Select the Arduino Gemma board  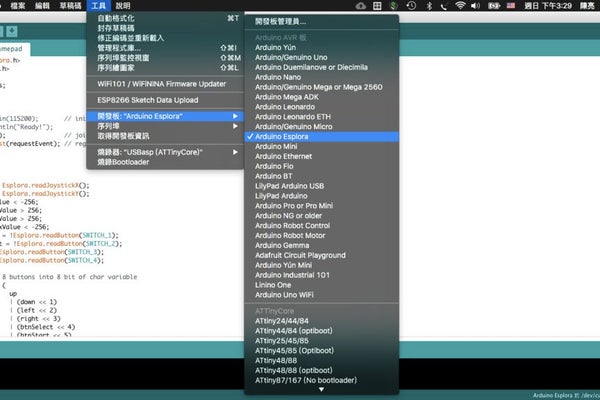click(x=321, y=246)
